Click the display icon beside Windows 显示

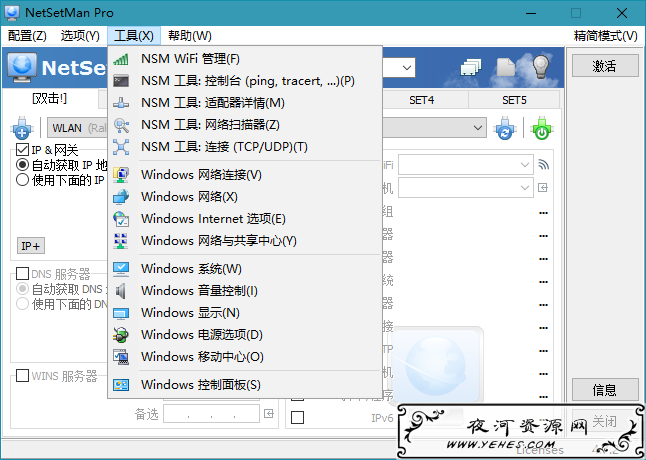pos(121,313)
